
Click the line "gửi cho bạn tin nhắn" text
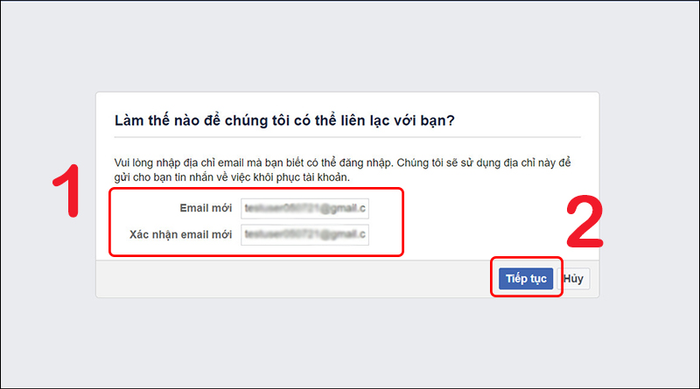pyautogui.click(x=232, y=177)
